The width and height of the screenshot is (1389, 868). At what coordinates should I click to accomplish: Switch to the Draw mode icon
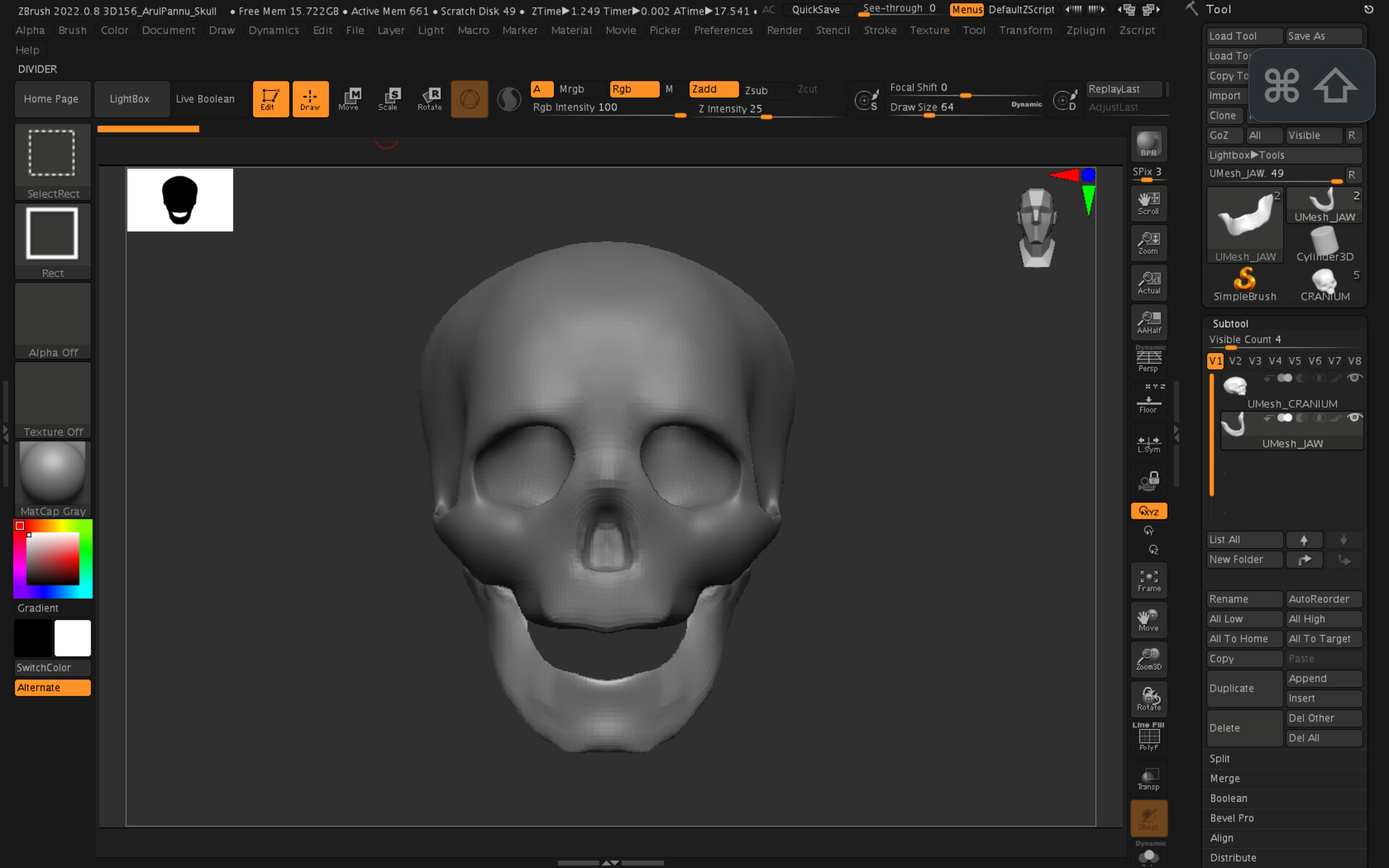[x=310, y=98]
